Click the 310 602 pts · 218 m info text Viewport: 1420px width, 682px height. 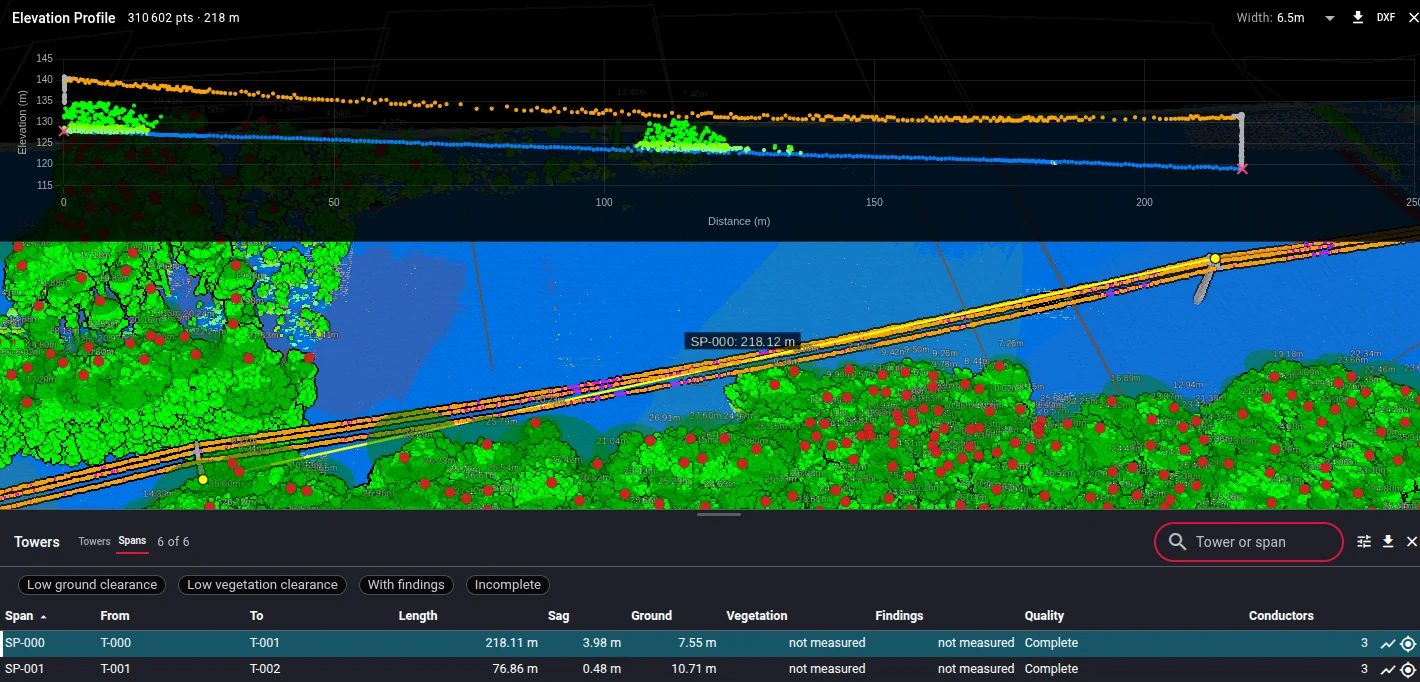pyautogui.click(x=184, y=18)
